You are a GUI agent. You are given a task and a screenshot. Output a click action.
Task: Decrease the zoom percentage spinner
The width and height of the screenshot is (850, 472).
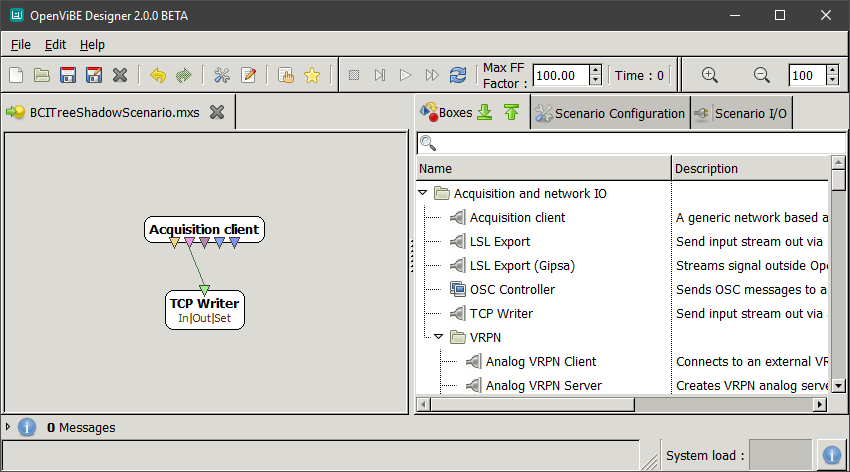click(x=833, y=80)
